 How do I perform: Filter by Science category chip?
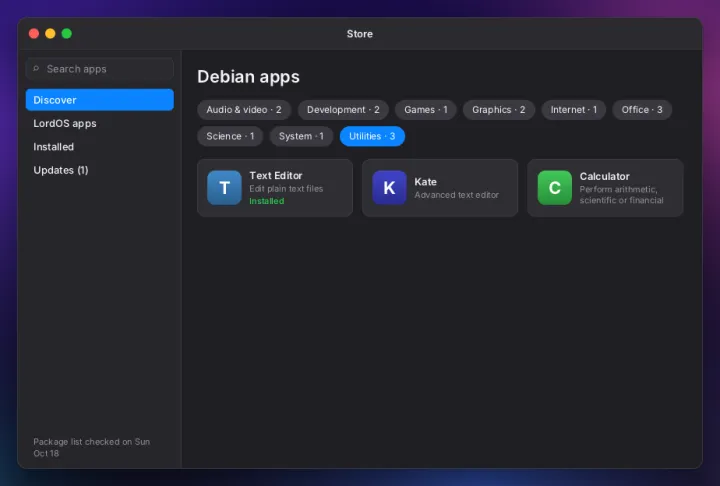(230, 136)
